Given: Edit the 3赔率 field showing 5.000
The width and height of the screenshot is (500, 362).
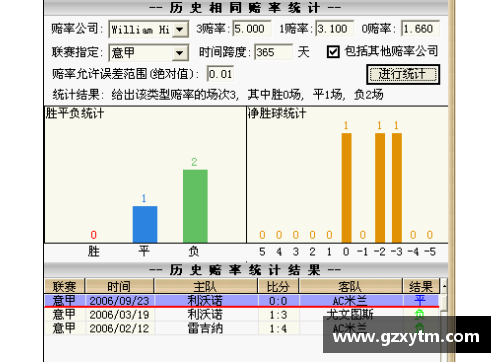Looking at the screenshot, I should pyautogui.click(x=252, y=29).
